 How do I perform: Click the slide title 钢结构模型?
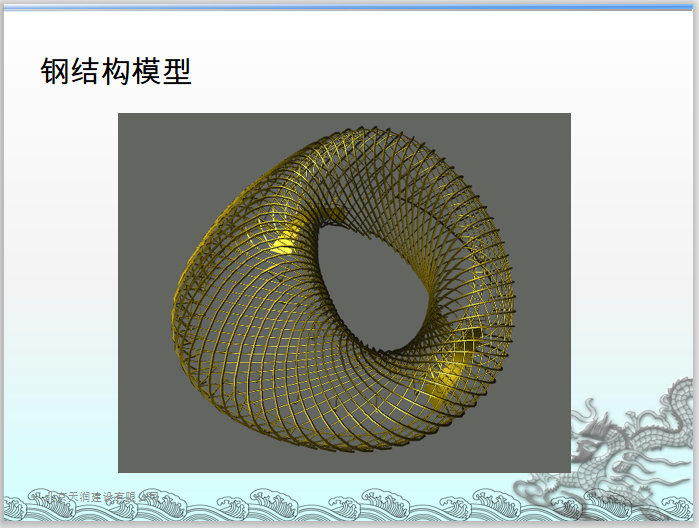pos(116,71)
